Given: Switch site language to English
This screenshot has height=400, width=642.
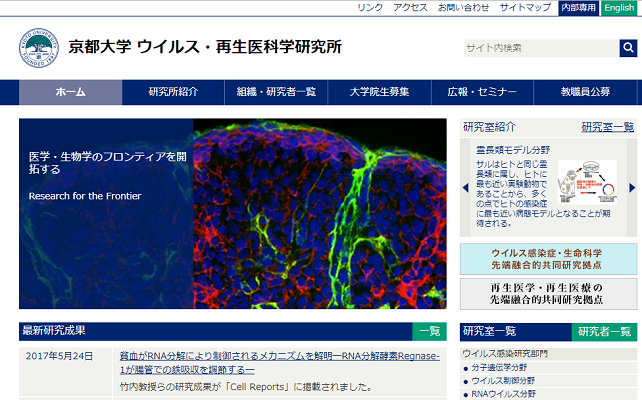Looking at the screenshot, I should point(619,8).
